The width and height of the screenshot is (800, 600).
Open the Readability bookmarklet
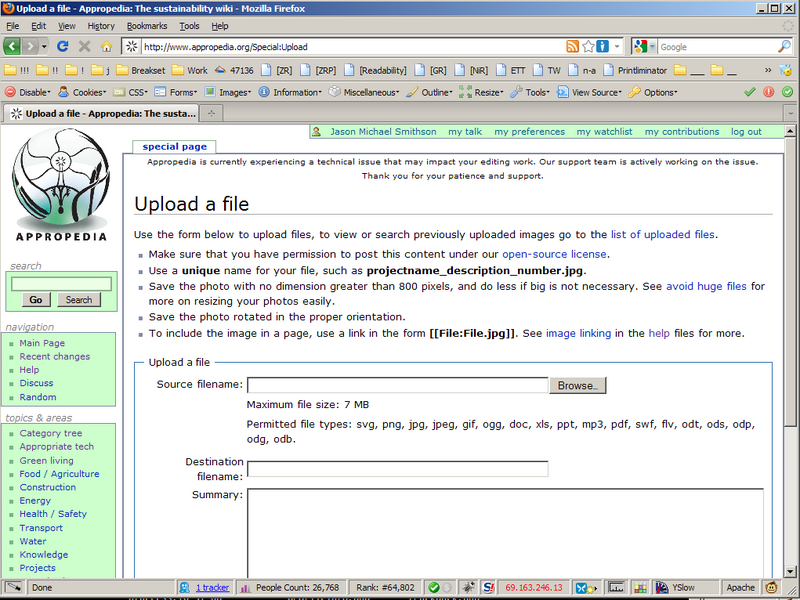tap(376, 70)
